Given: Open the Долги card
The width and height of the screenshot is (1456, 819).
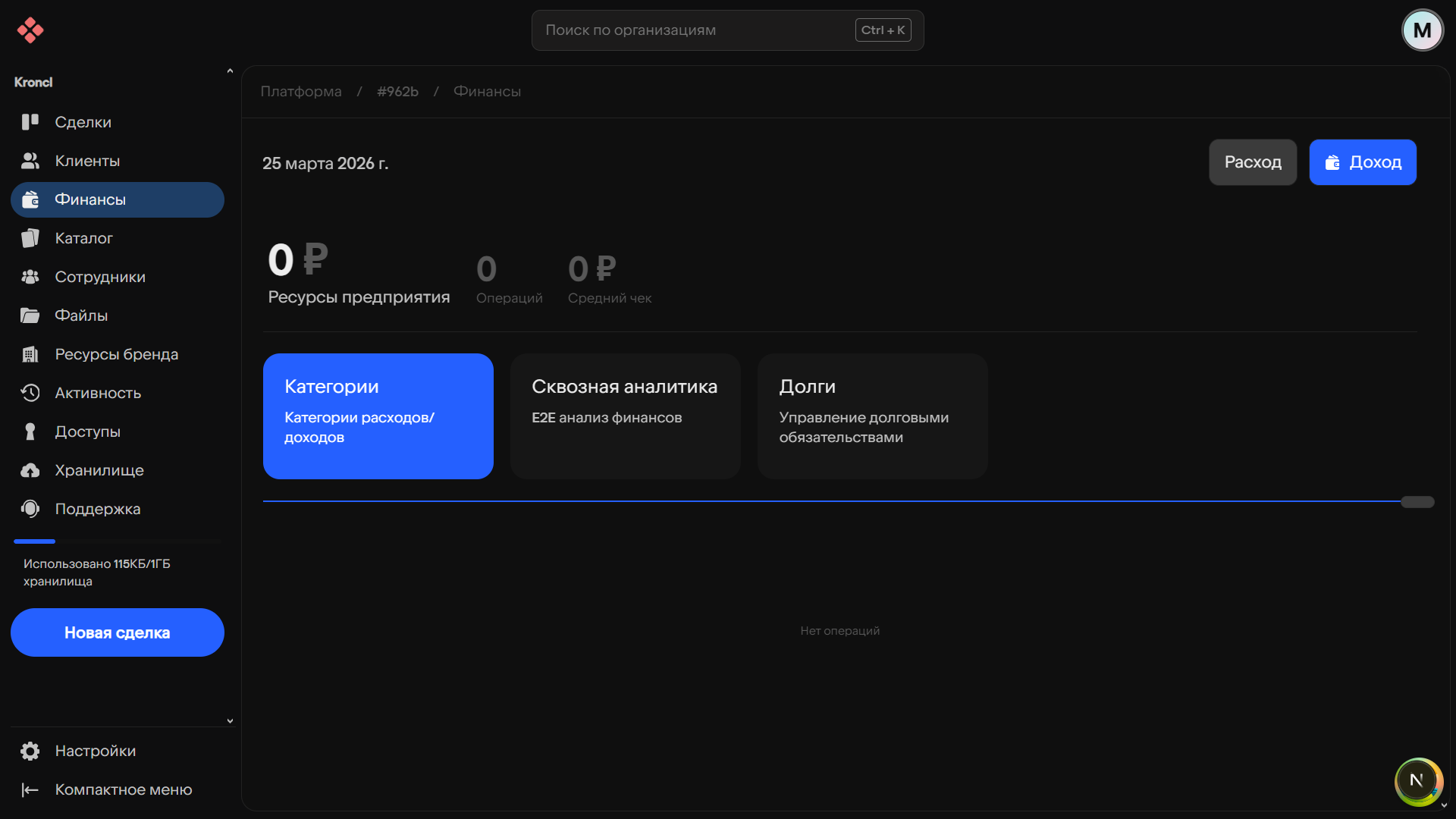Looking at the screenshot, I should coord(872,416).
